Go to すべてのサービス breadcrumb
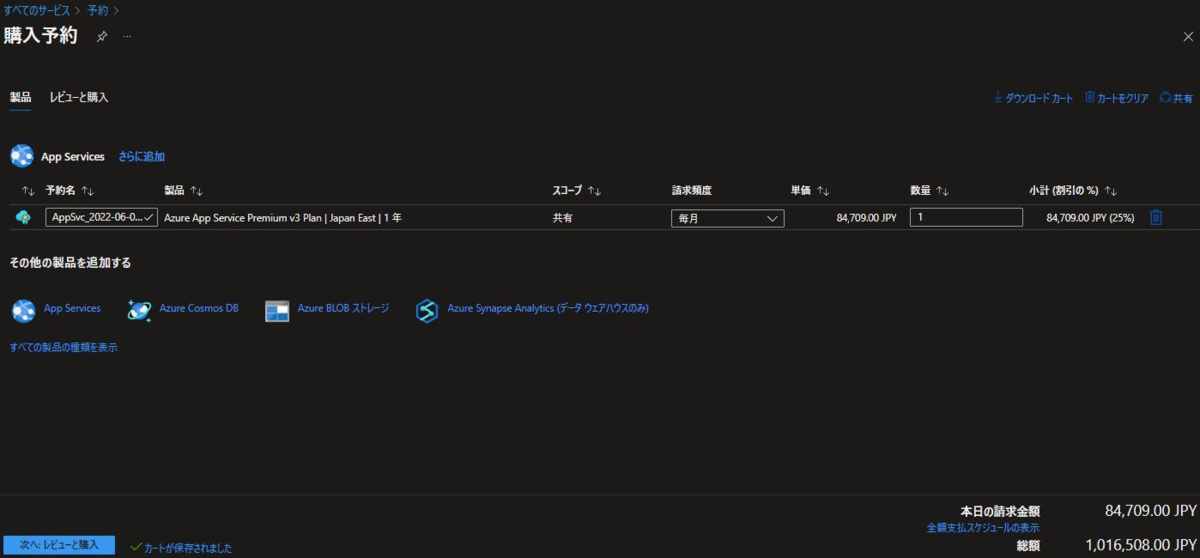 (x=37, y=10)
